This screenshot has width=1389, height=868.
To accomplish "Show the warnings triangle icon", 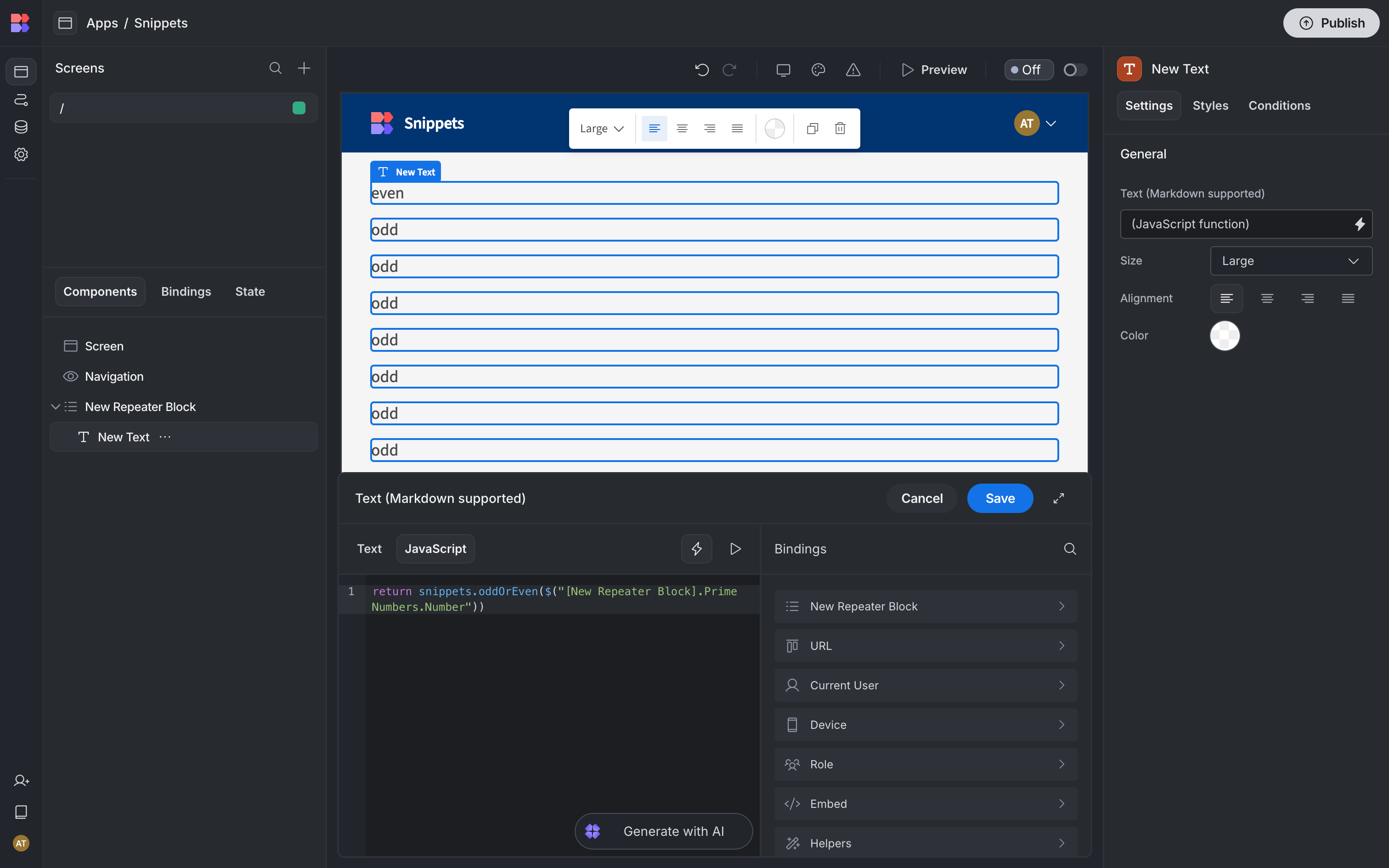I will click(x=853, y=70).
